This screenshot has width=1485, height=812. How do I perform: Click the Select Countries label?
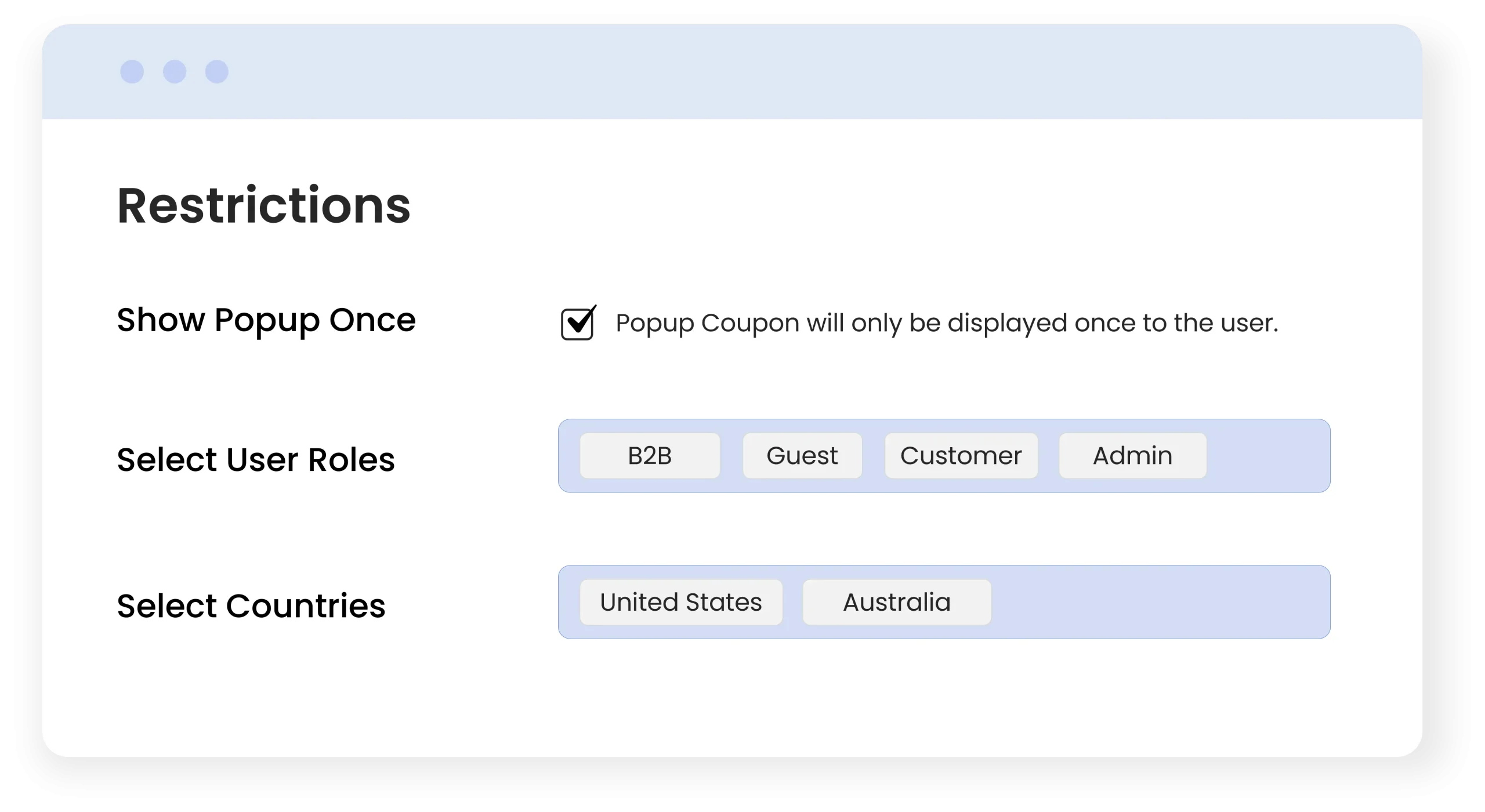click(x=251, y=606)
